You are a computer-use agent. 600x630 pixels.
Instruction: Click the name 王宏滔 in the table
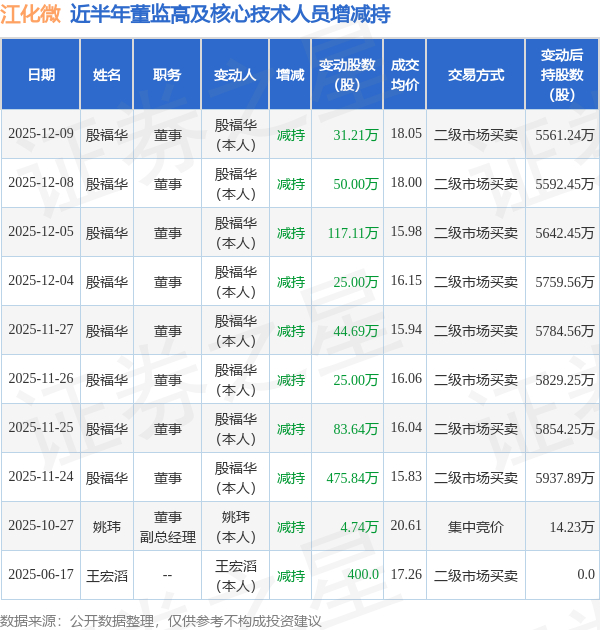[106, 576]
